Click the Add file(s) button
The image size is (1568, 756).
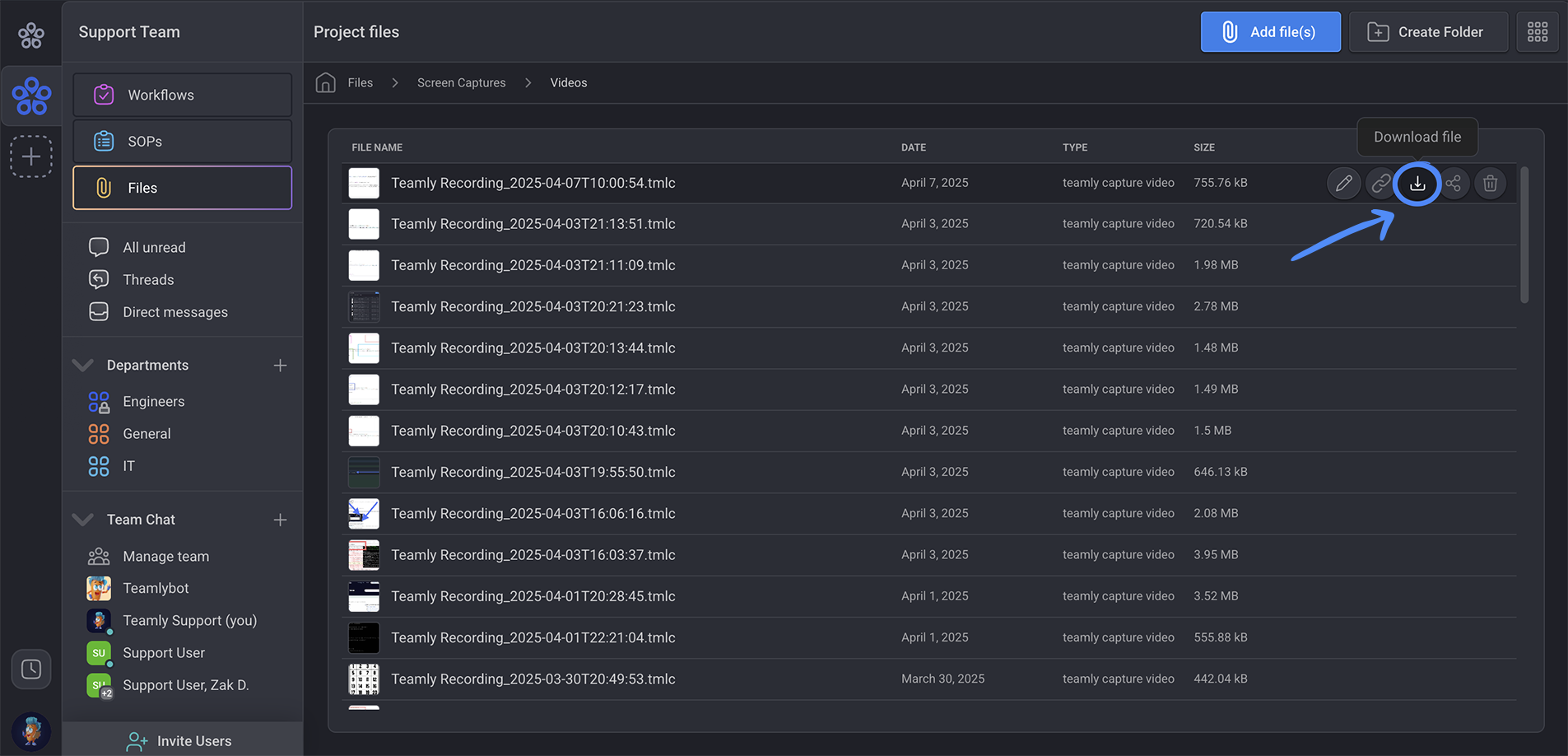[1270, 32]
